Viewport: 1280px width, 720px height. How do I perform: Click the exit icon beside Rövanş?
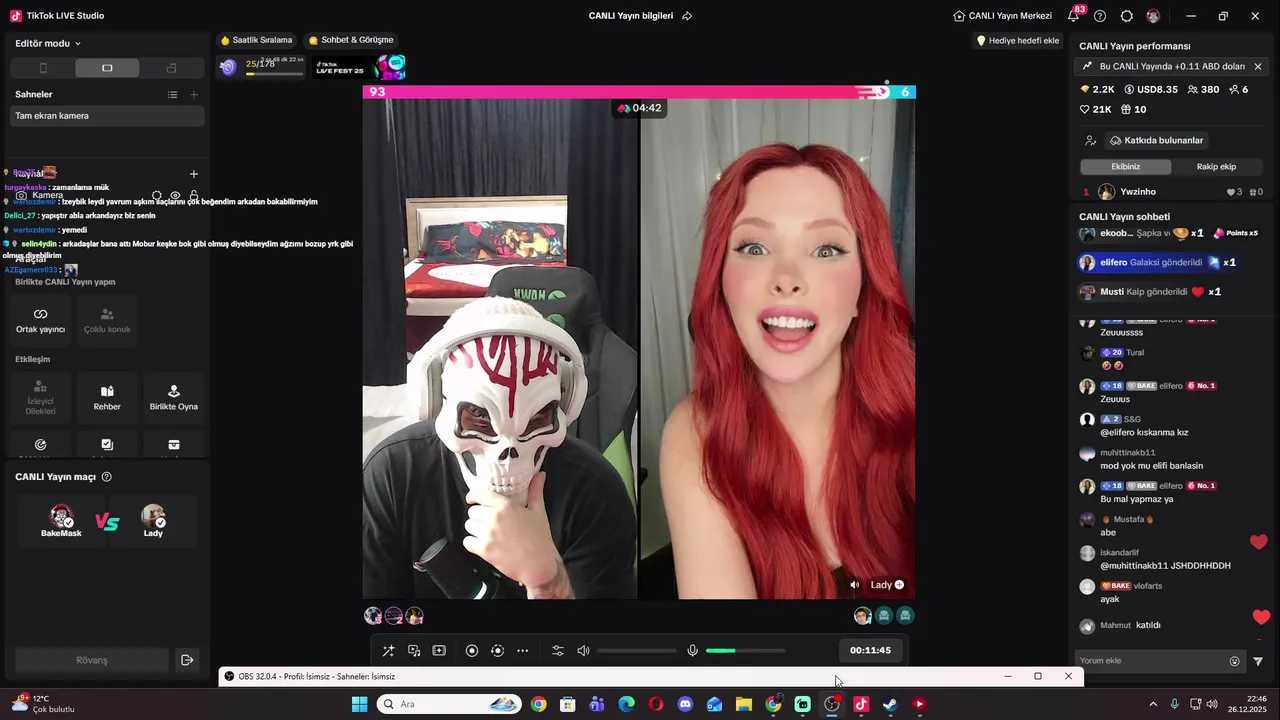coord(186,660)
